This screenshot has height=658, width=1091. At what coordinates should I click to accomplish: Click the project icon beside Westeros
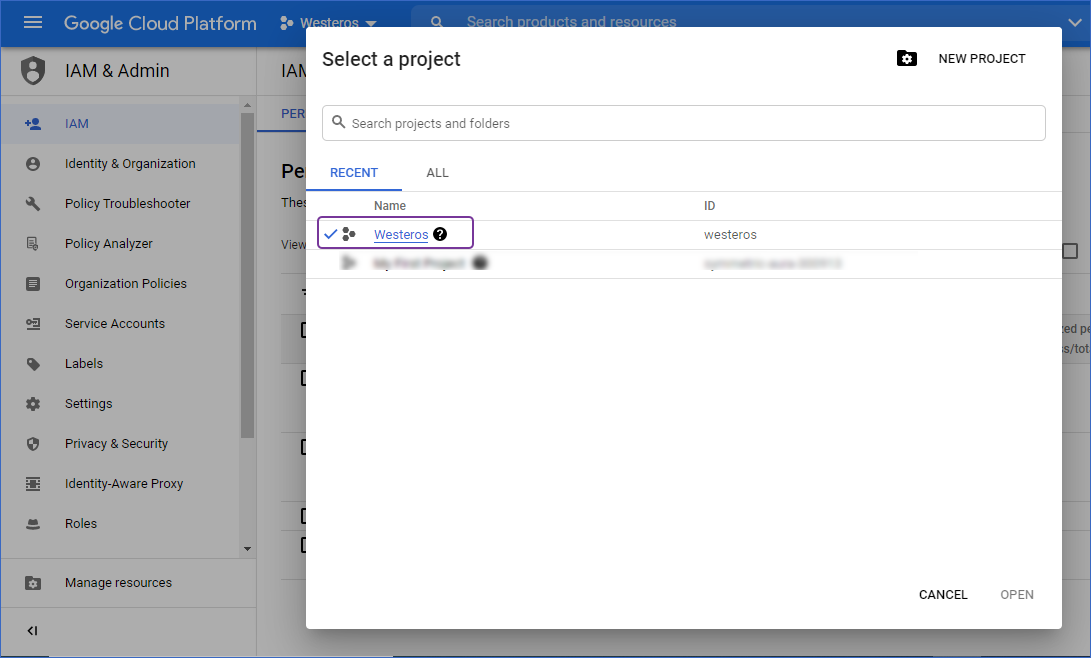point(349,234)
